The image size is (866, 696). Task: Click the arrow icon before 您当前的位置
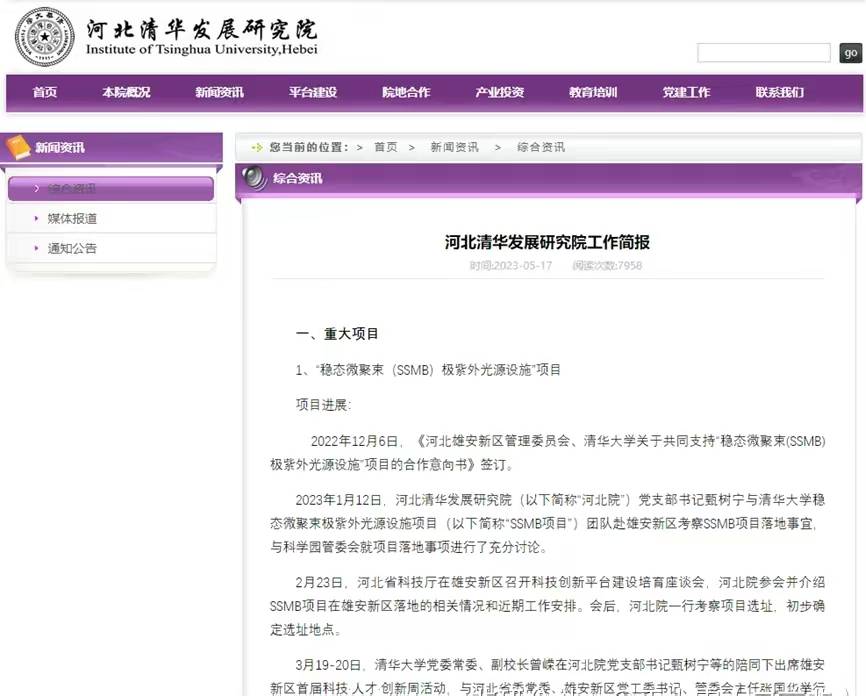click(257, 147)
